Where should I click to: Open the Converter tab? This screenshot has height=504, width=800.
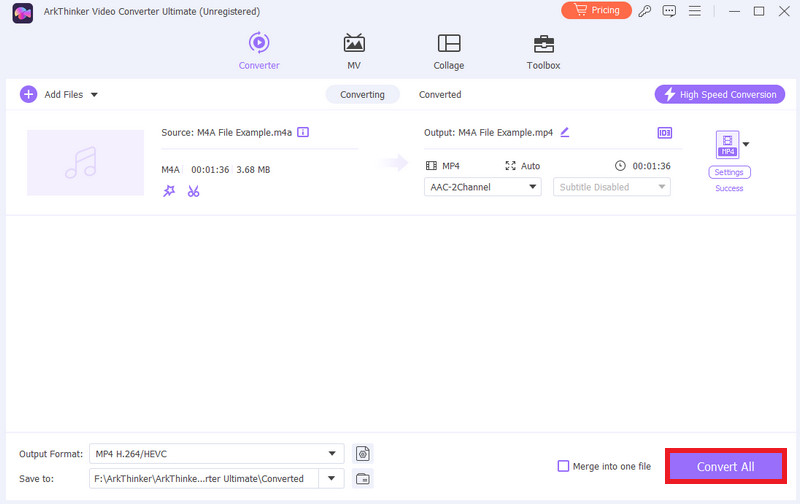click(259, 51)
